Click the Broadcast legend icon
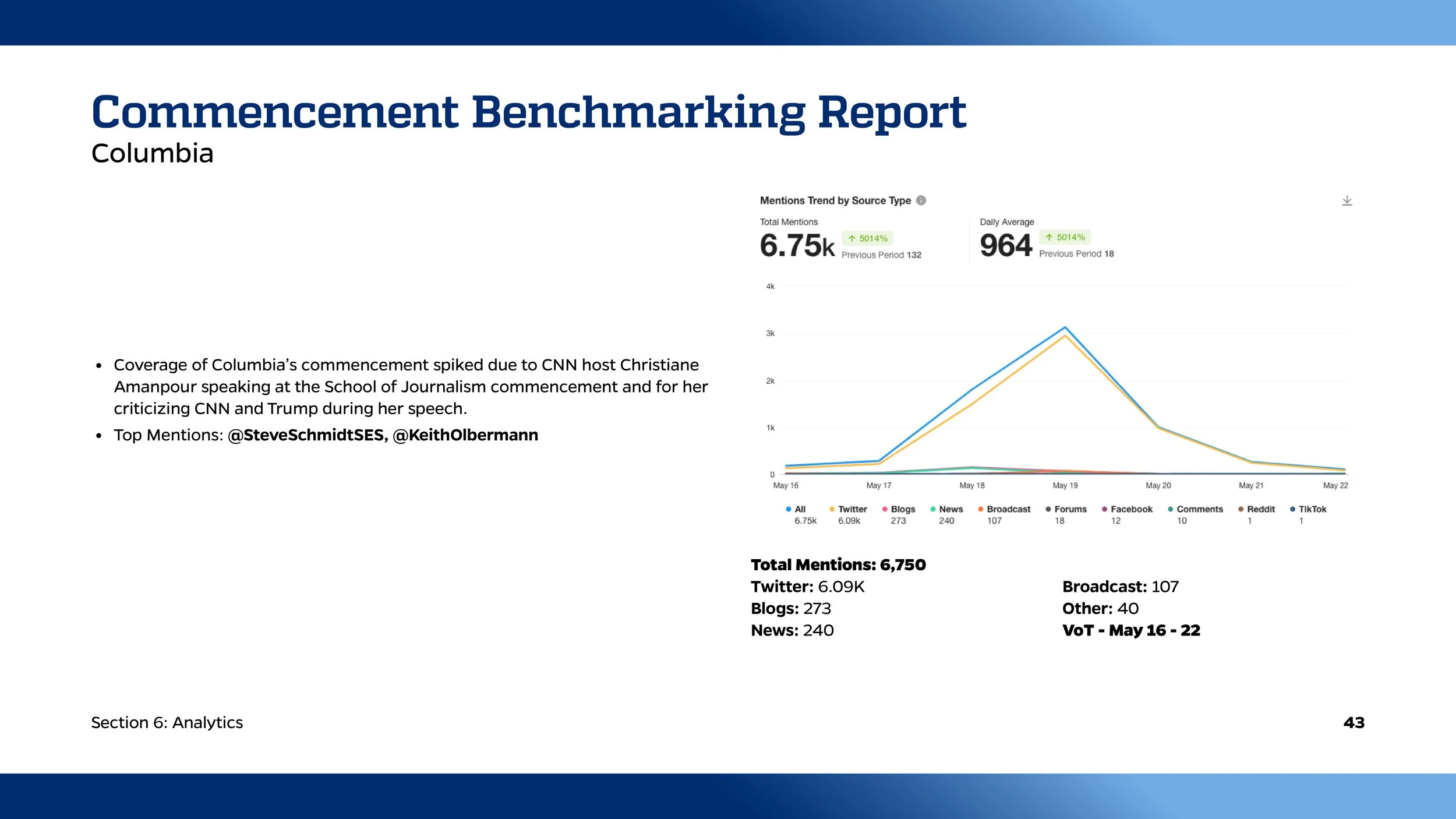Viewport: 1456px width, 819px height. (980, 509)
